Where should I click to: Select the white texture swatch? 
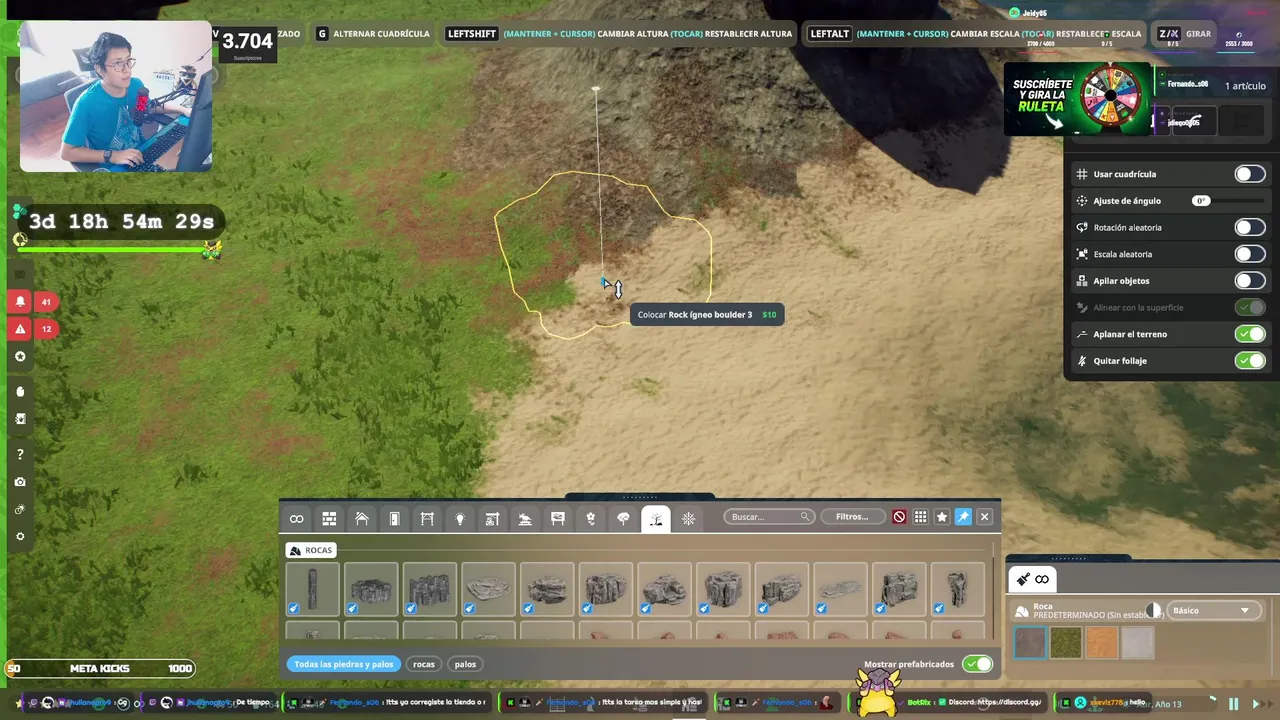point(1137,642)
